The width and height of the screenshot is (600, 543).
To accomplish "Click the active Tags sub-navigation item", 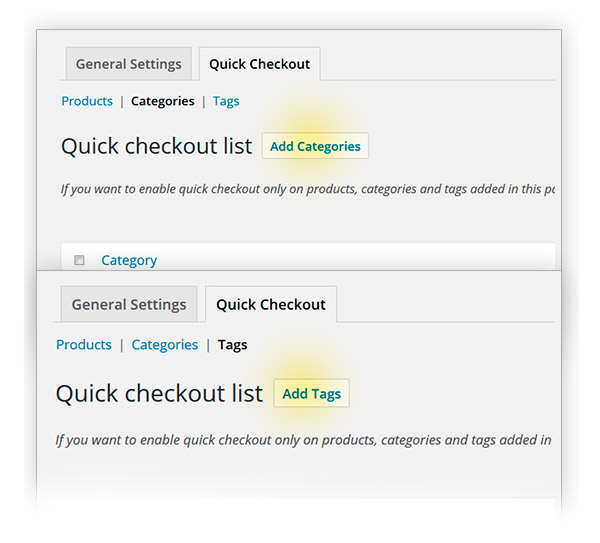I will coord(232,344).
